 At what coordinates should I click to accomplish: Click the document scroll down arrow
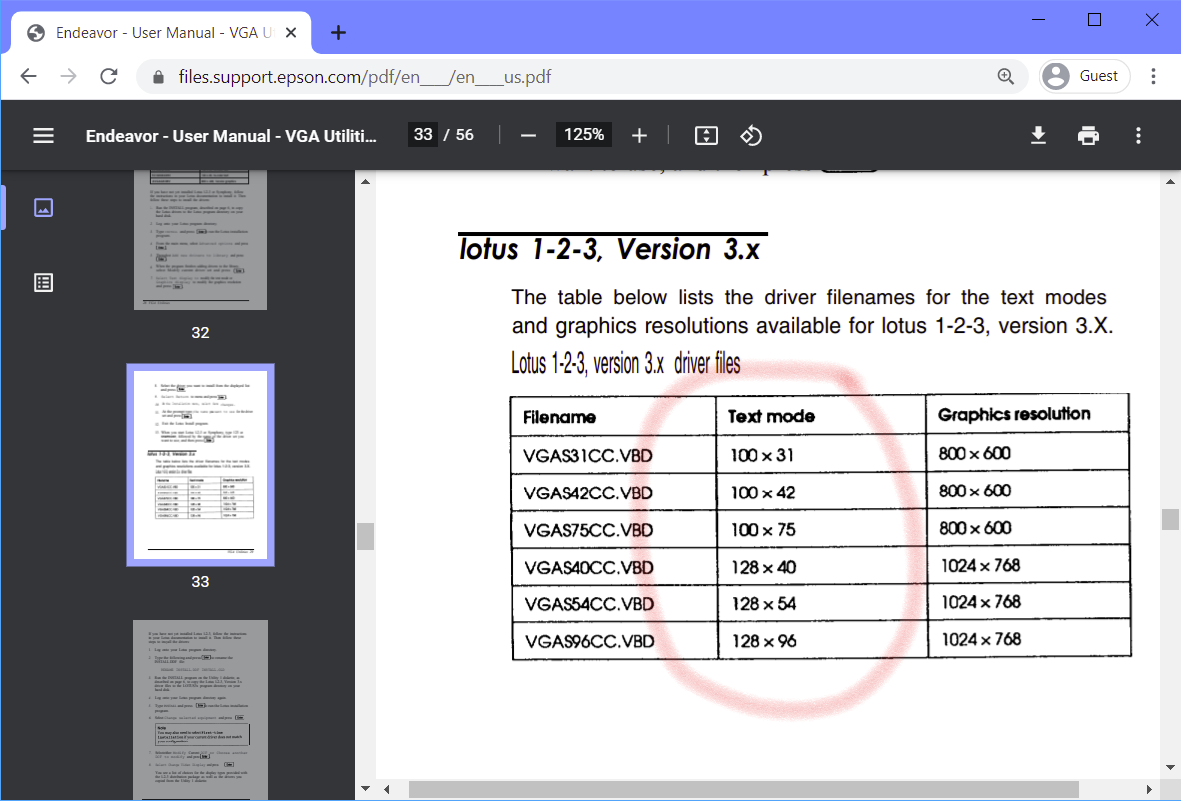click(x=1170, y=768)
